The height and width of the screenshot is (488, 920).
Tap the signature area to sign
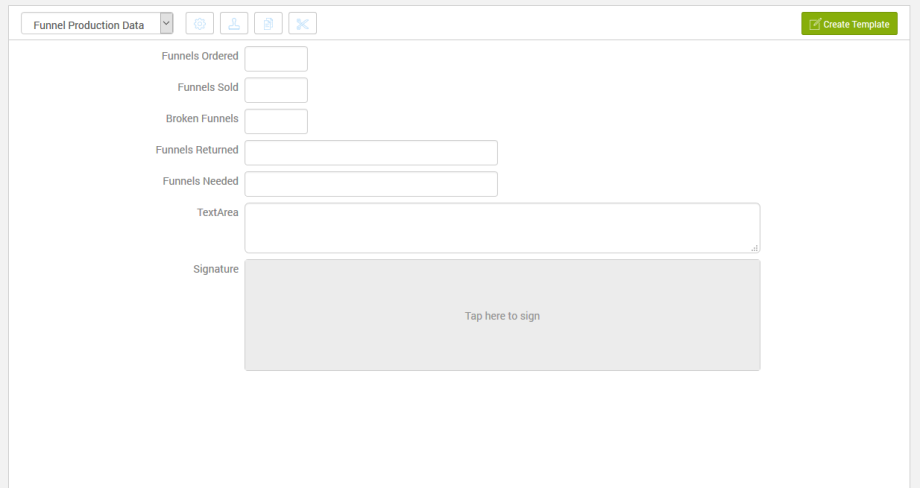502,315
